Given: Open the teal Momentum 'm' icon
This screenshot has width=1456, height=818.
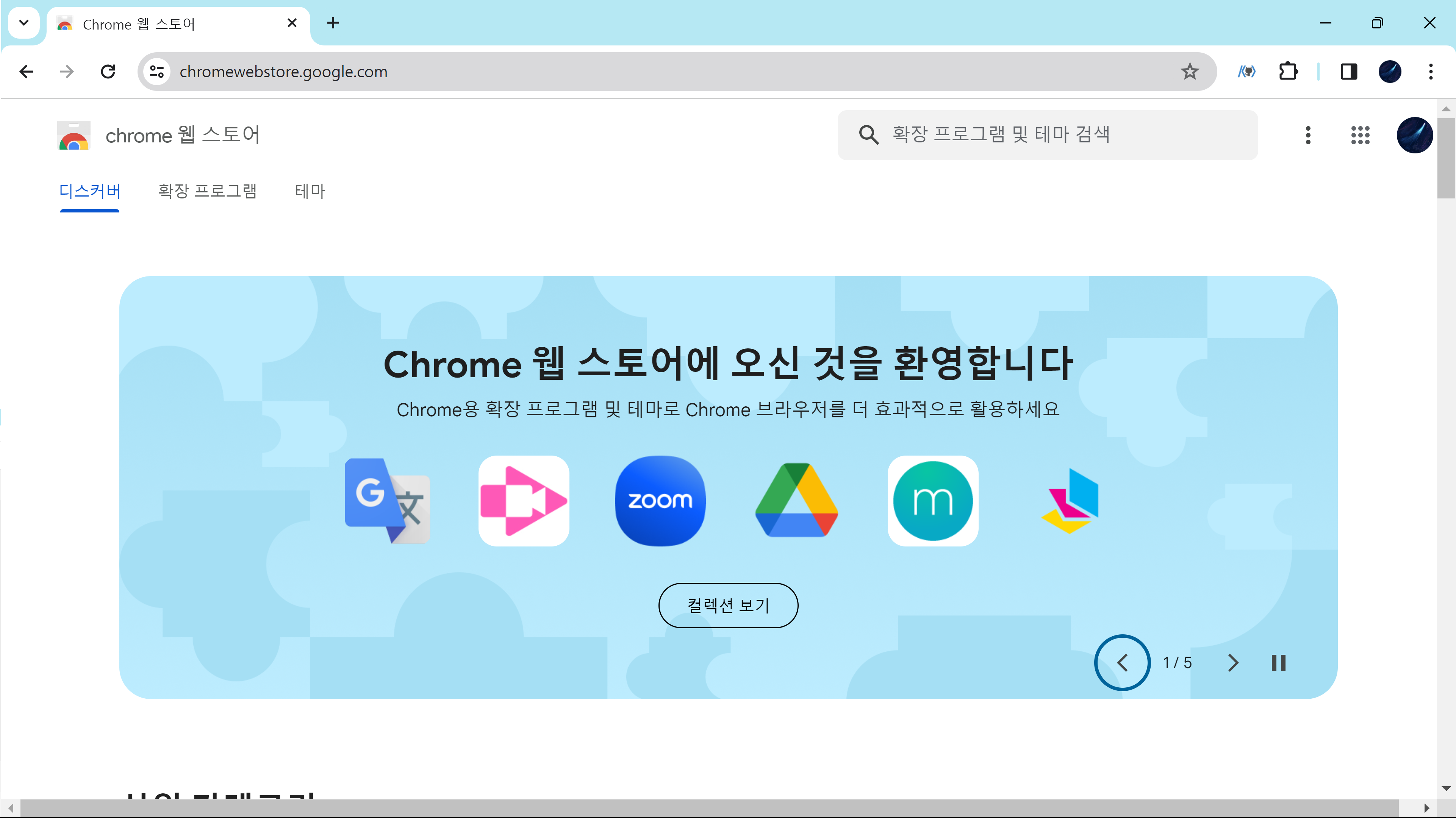Looking at the screenshot, I should tap(933, 501).
